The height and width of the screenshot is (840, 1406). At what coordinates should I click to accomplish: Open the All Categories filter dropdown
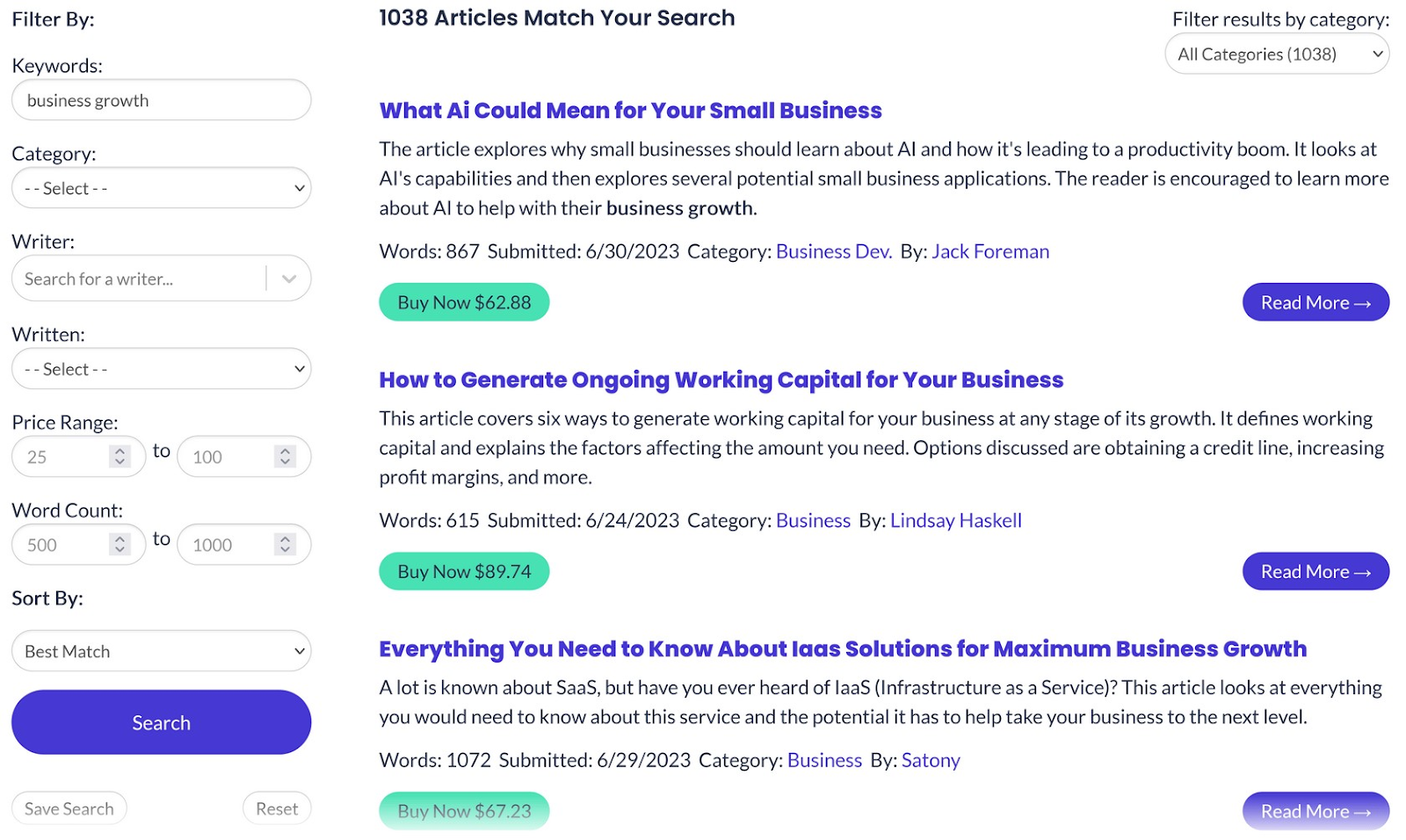pos(1276,54)
